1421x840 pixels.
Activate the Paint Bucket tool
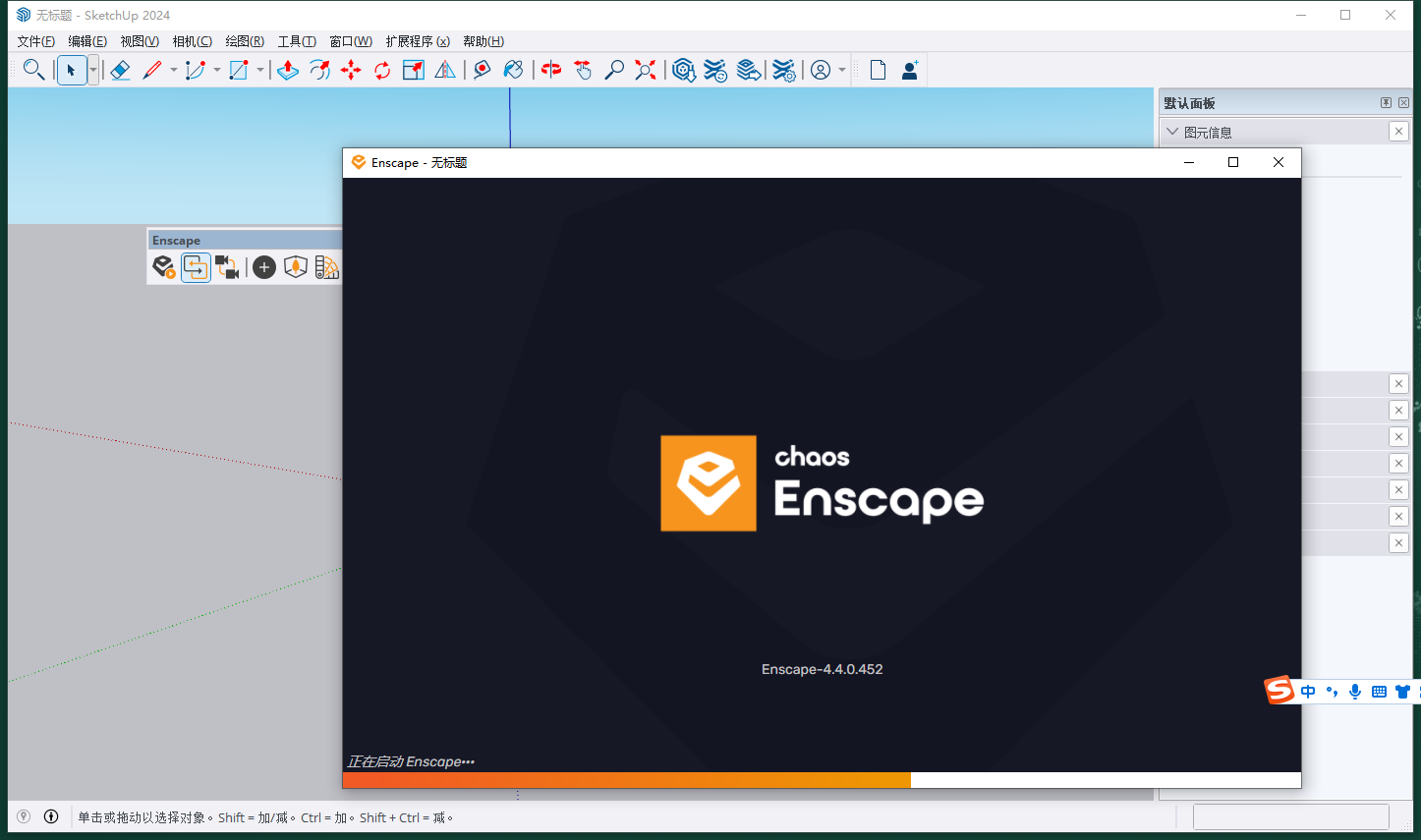click(514, 70)
